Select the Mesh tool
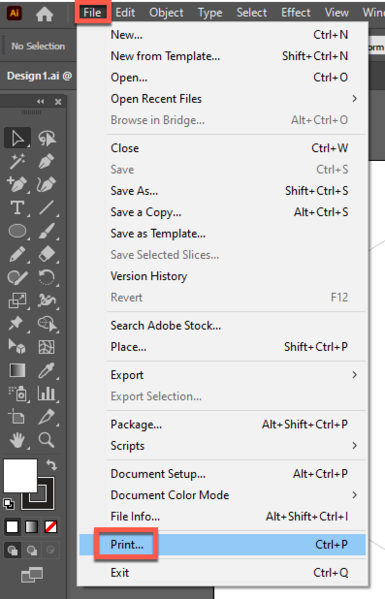Image resolution: width=385 pixels, height=599 pixels. click(47, 347)
